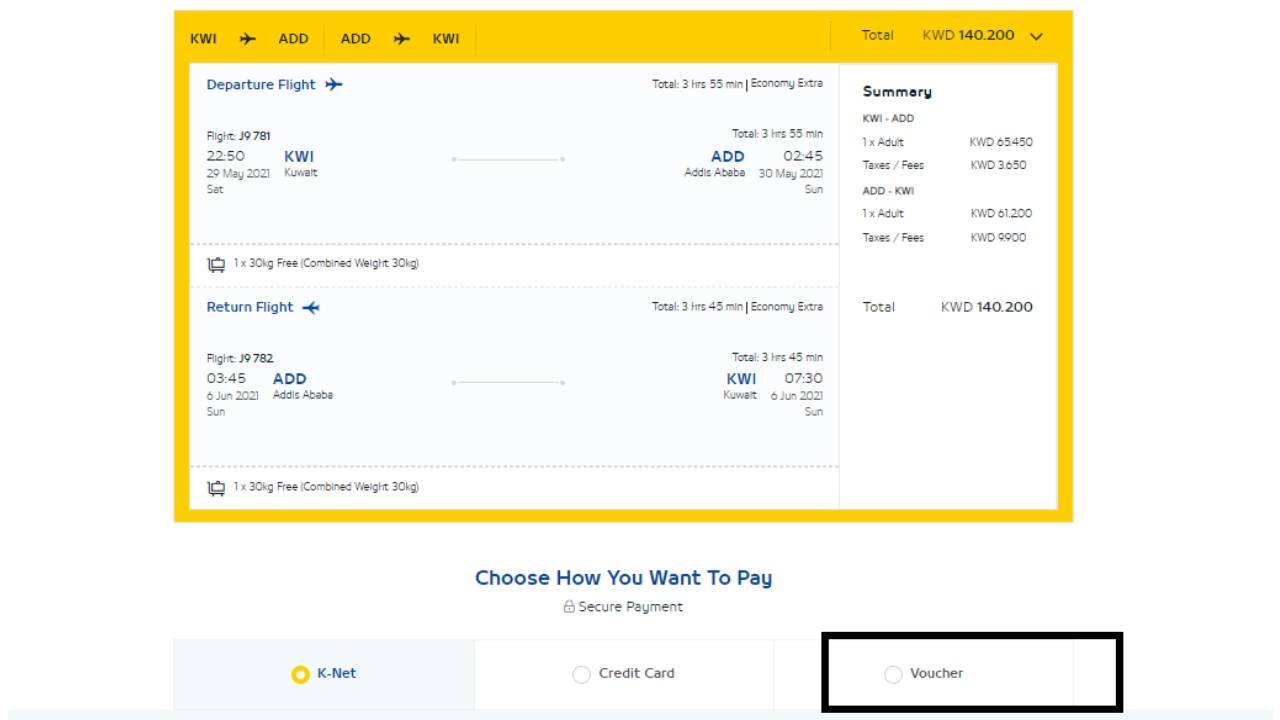Click the Secure Payment text
Screen dimensions: 1280x720
coord(630,607)
